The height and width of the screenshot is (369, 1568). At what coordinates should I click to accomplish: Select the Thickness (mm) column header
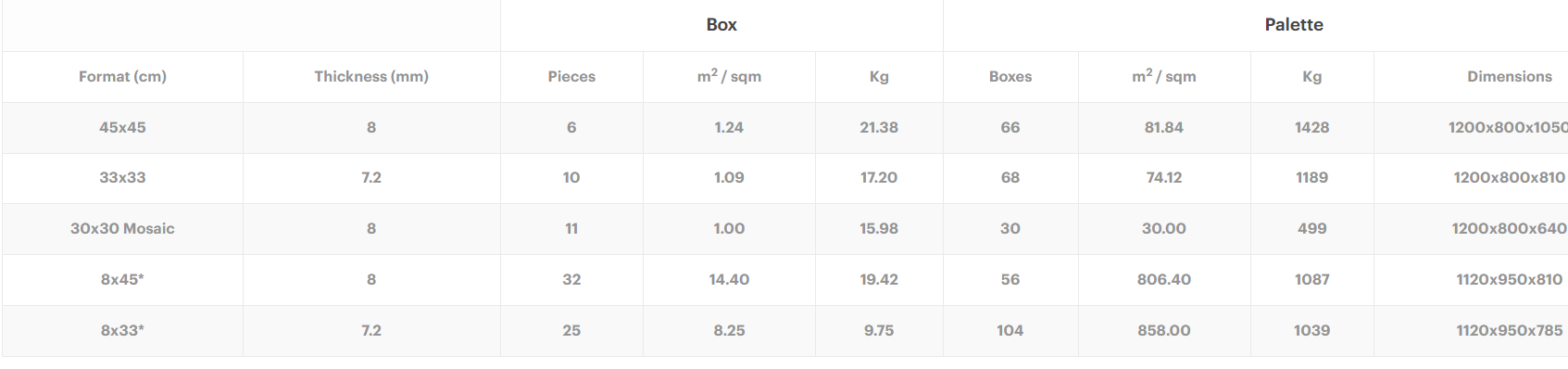371,77
